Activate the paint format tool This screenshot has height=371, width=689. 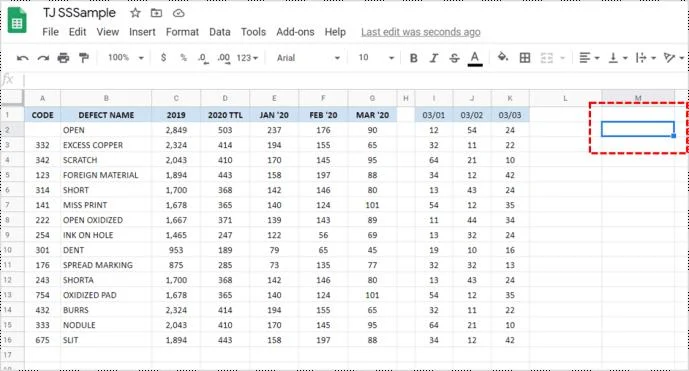[83, 58]
